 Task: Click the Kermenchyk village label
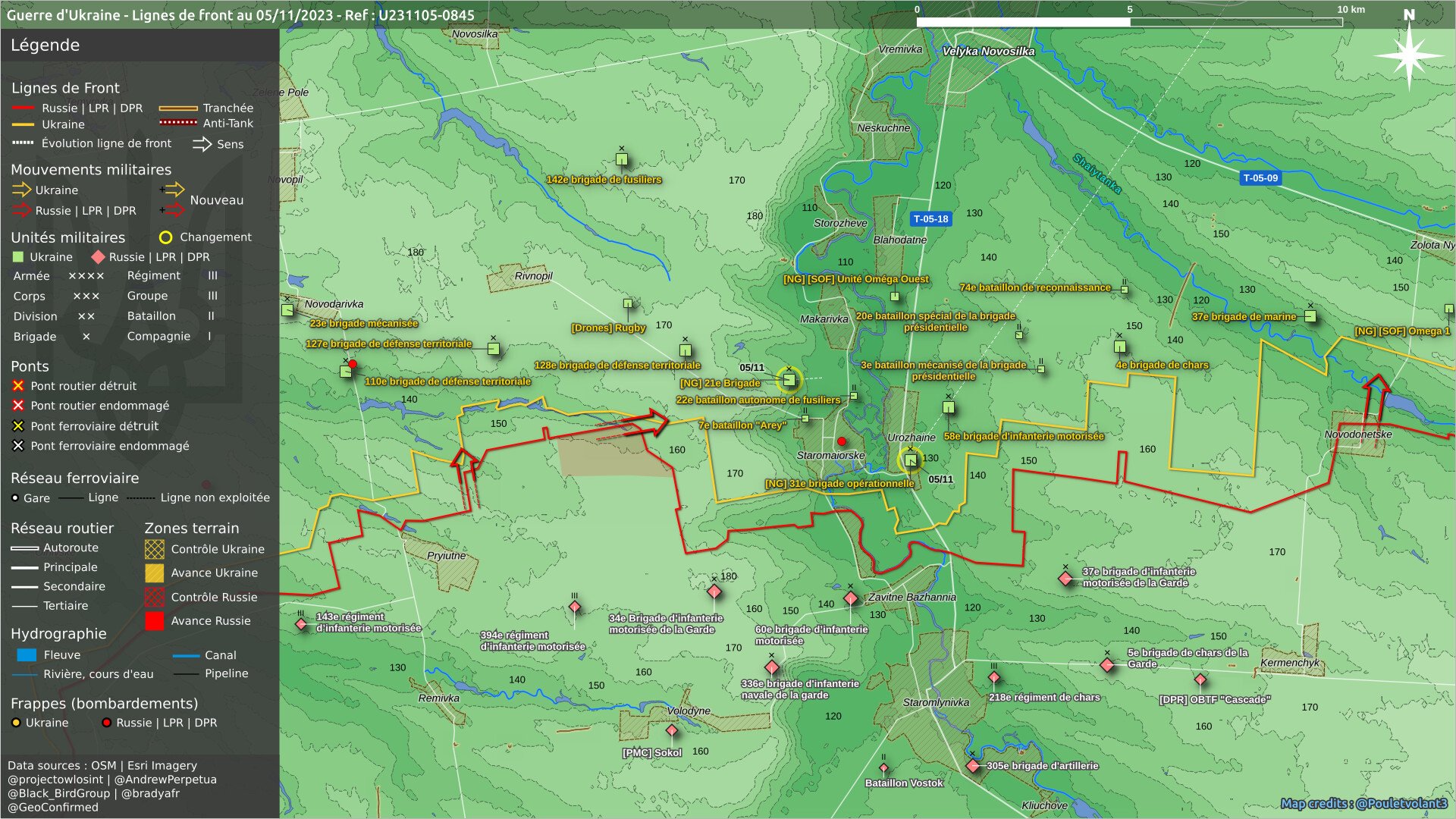pyautogui.click(x=1290, y=663)
